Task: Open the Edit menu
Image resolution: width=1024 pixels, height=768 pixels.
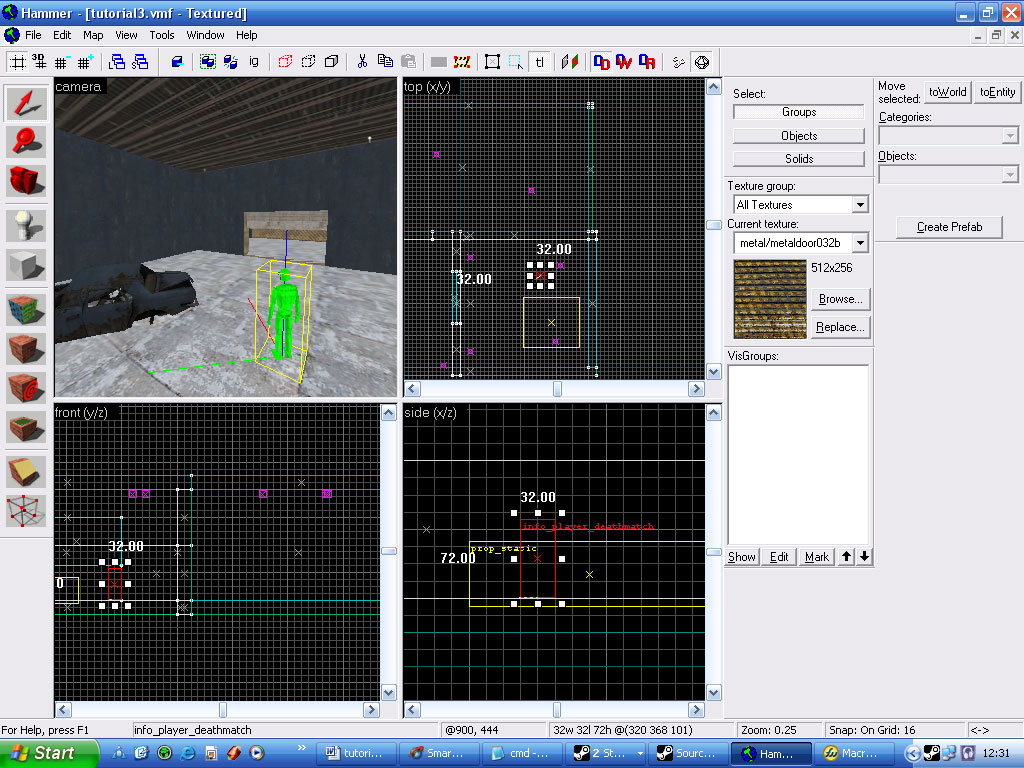Action: [62, 35]
